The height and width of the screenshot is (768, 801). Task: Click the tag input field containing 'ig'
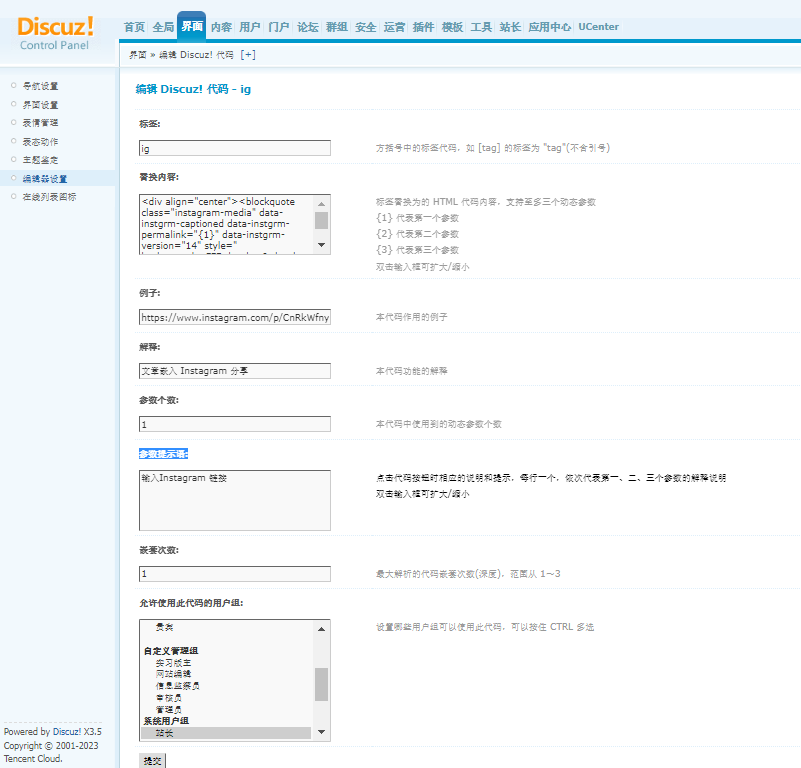[x=235, y=148]
